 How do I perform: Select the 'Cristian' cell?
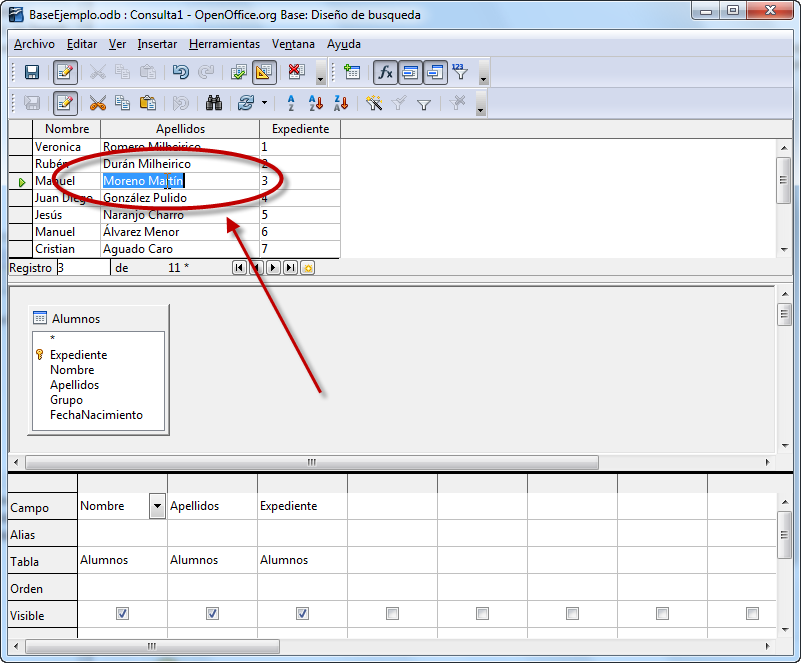(67, 249)
